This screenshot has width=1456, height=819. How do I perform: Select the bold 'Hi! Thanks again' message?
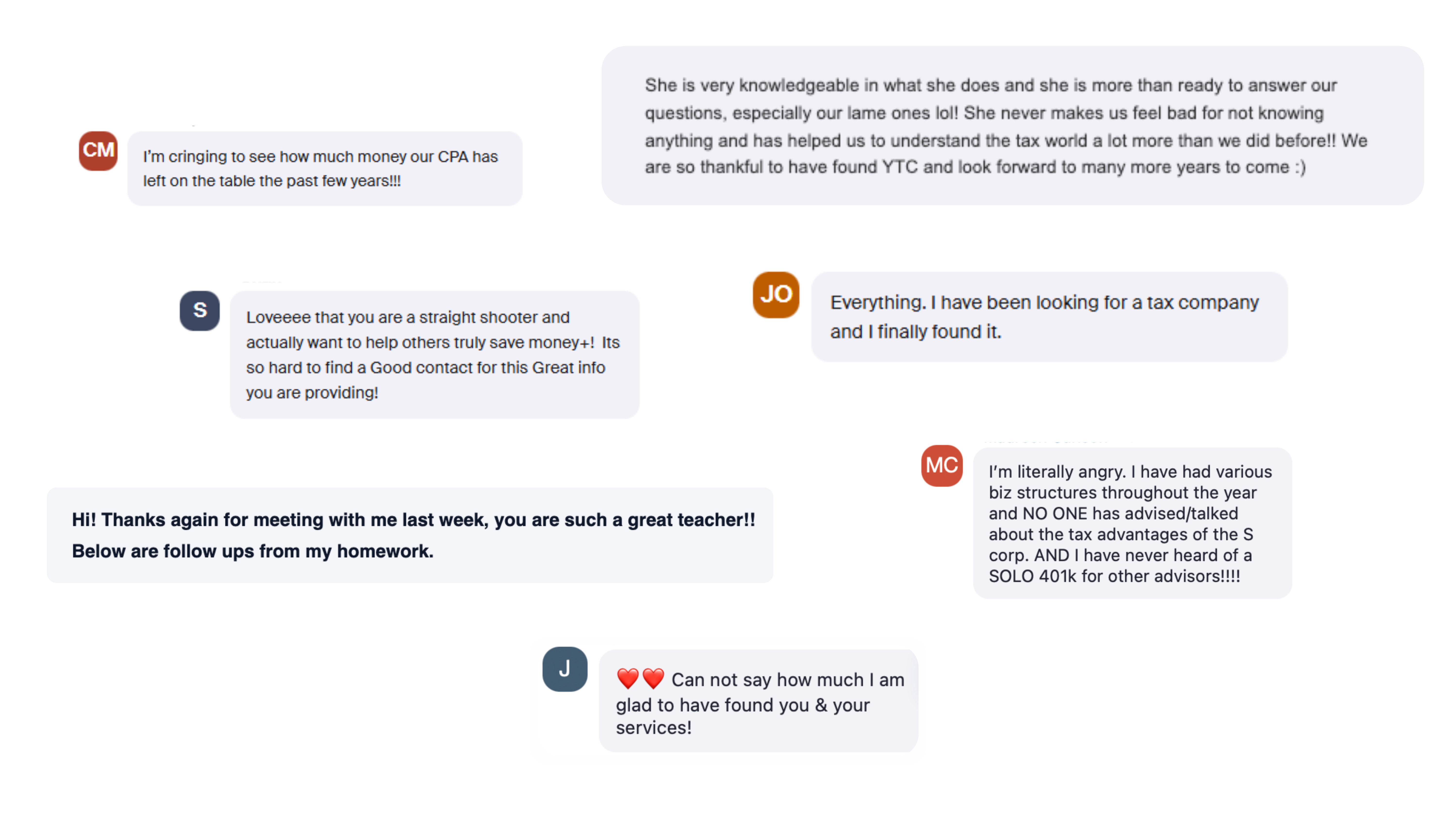[x=410, y=535]
